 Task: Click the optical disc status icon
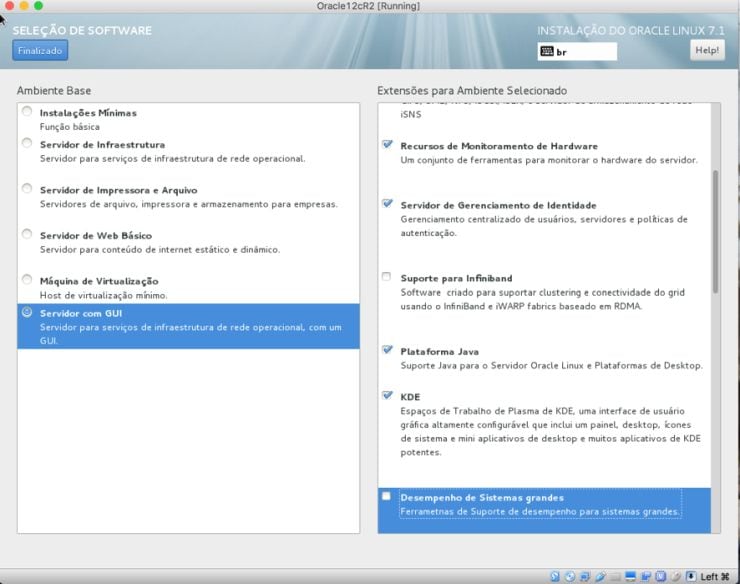click(570, 576)
